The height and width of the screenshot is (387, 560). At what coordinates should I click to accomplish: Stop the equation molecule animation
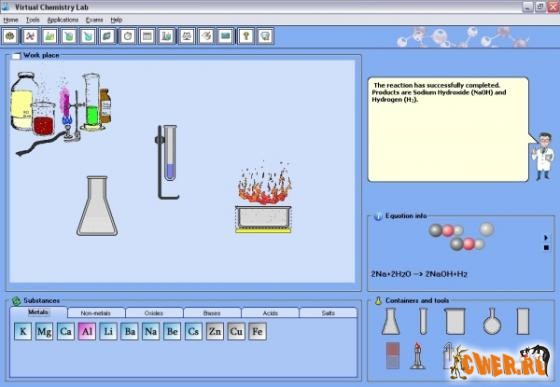tap(546, 247)
